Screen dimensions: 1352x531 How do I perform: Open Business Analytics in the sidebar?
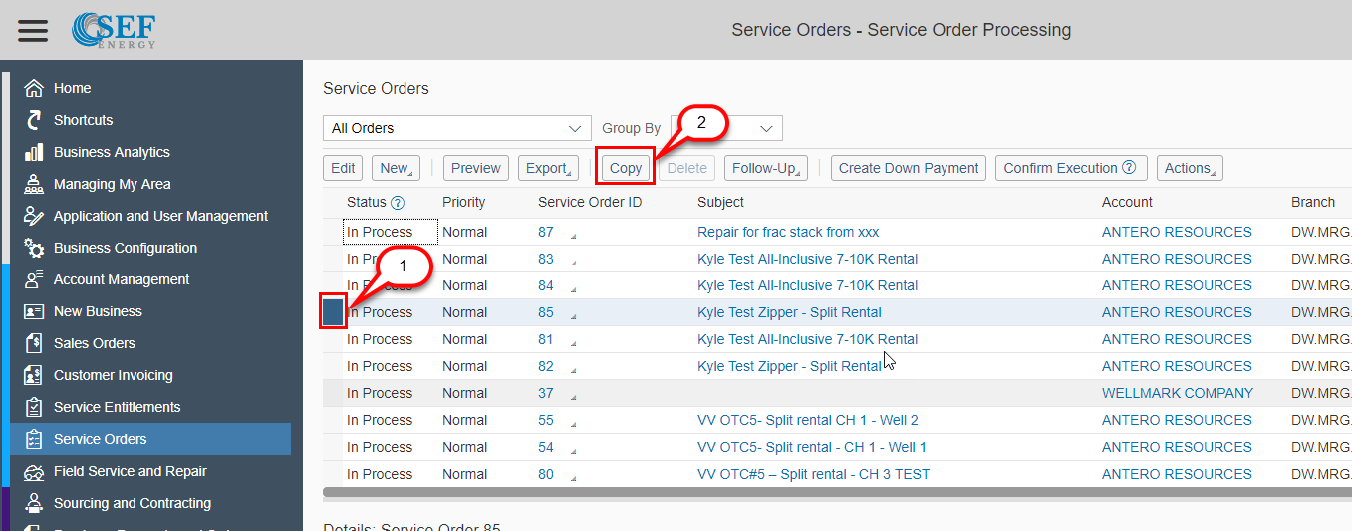coord(112,152)
